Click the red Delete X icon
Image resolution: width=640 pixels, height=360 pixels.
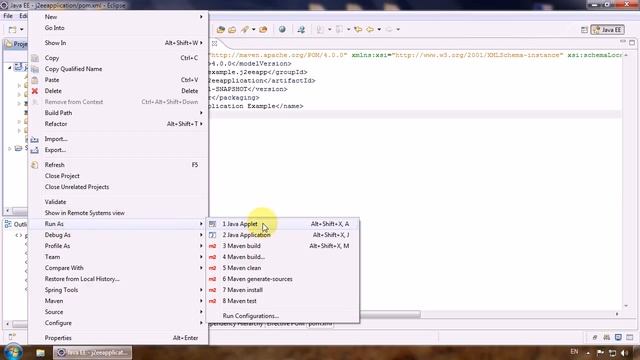(35, 91)
